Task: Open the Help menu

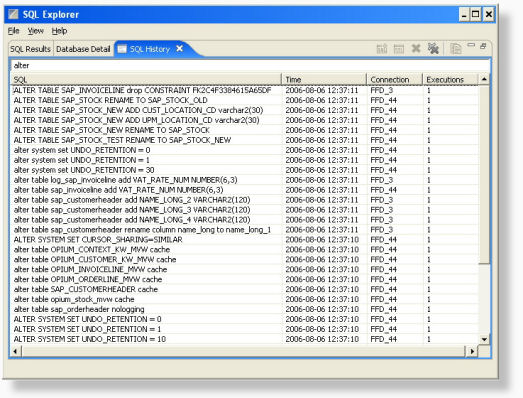Action: tap(59, 31)
